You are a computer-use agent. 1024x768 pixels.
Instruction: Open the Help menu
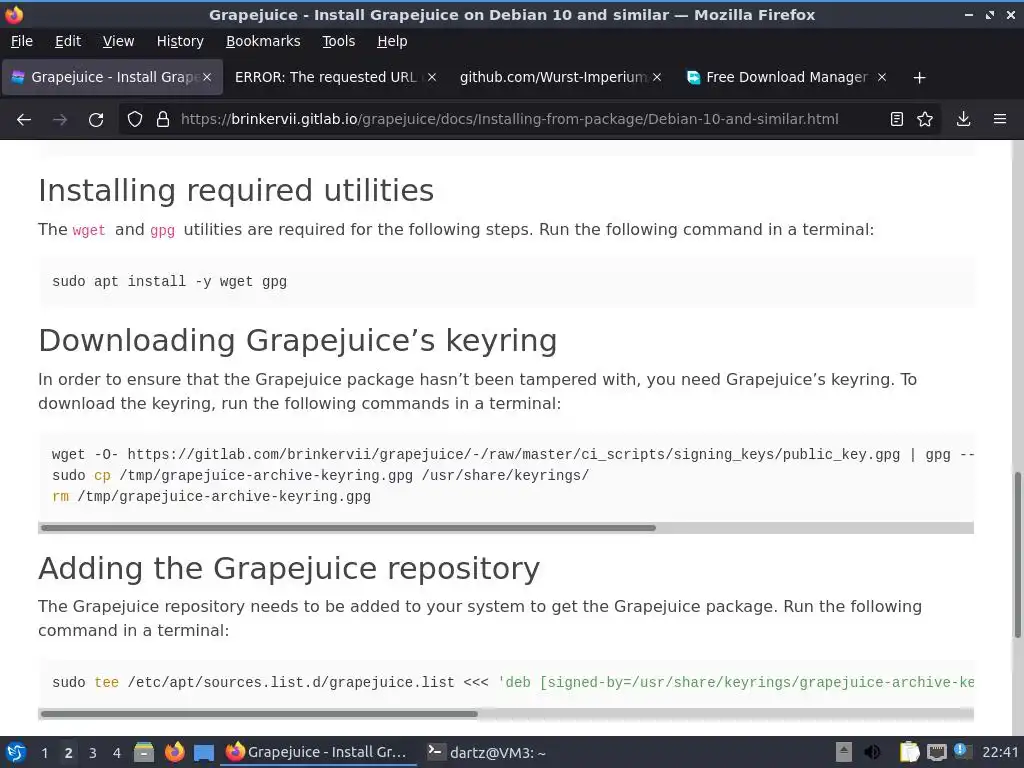click(x=392, y=41)
